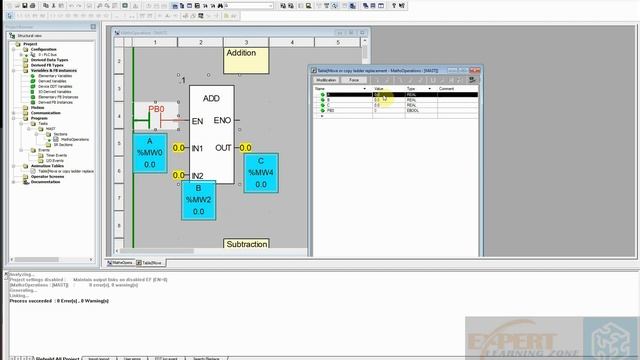Select the Project root node
640x360 pixels.
(30, 44)
